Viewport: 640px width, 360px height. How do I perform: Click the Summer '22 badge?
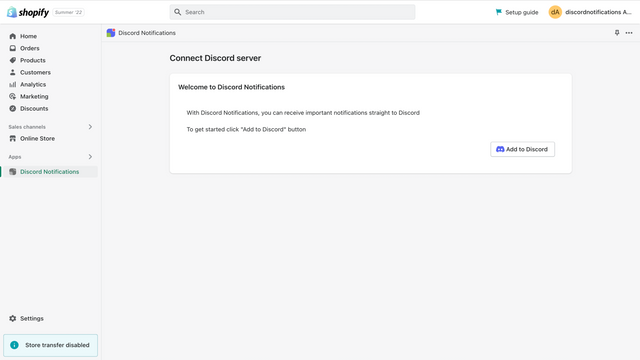click(69, 12)
